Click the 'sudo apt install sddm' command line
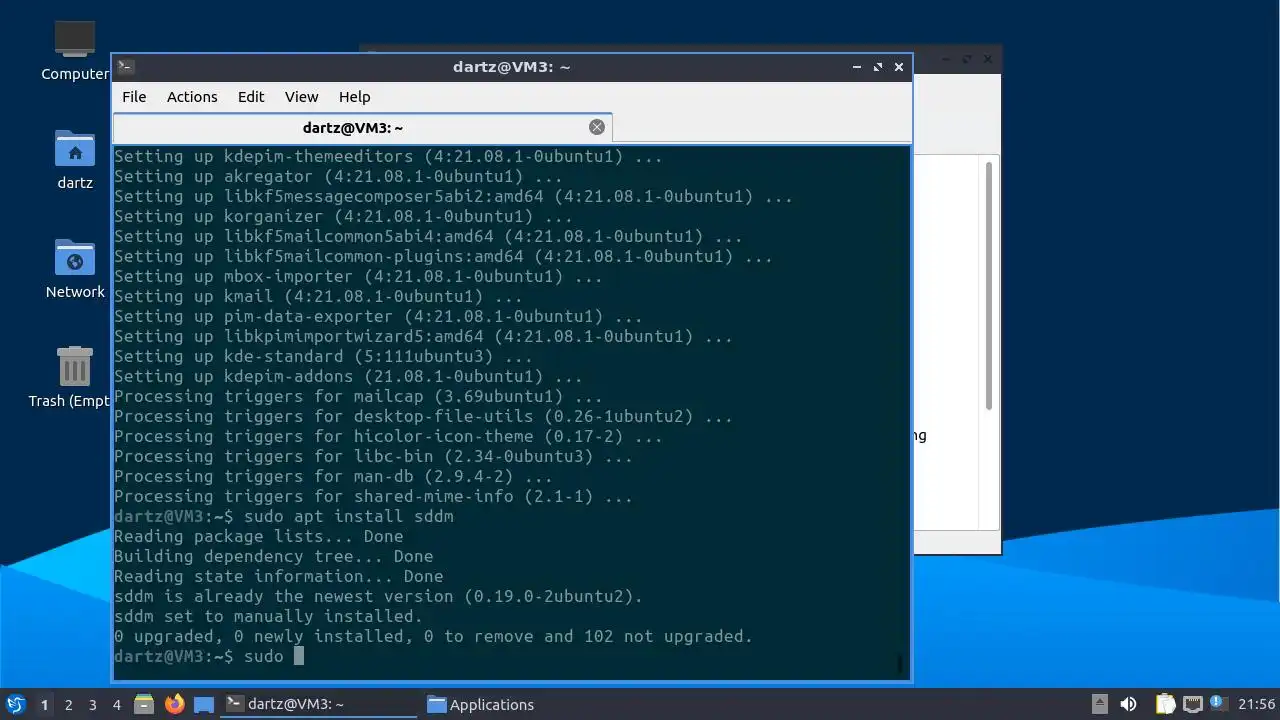Screen dimensions: 1280x720 [284, 516]
